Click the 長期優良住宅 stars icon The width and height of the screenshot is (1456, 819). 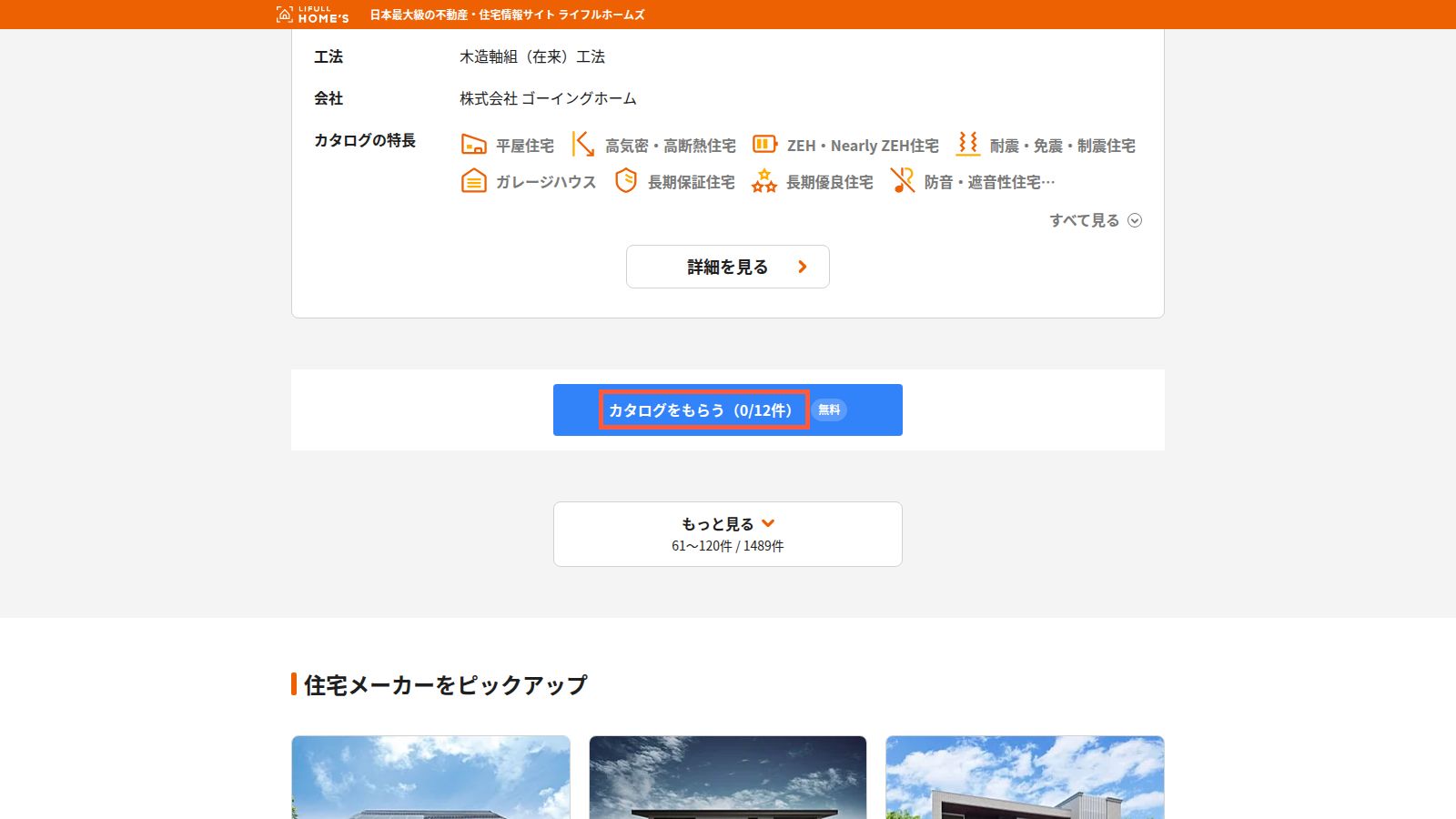click(x=764, y=181)
